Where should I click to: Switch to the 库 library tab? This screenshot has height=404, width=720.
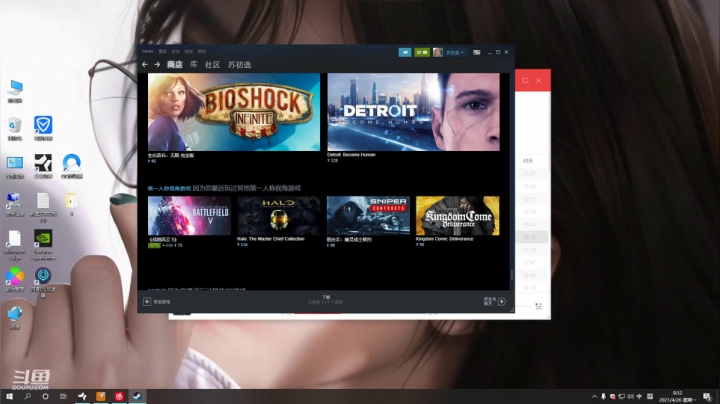point(194,65)
